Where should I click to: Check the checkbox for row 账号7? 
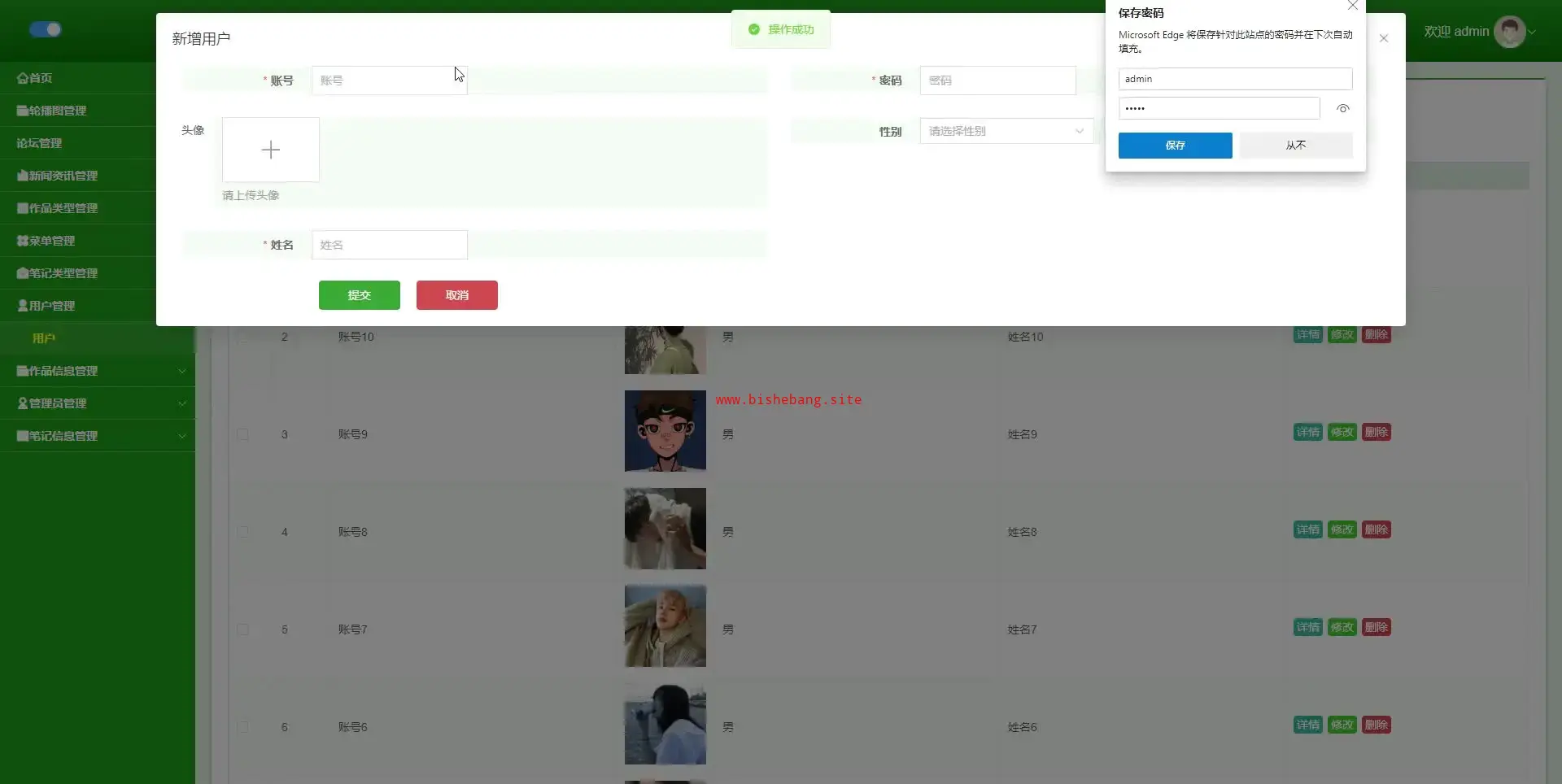pyautogui.click(x=242, y=629)
